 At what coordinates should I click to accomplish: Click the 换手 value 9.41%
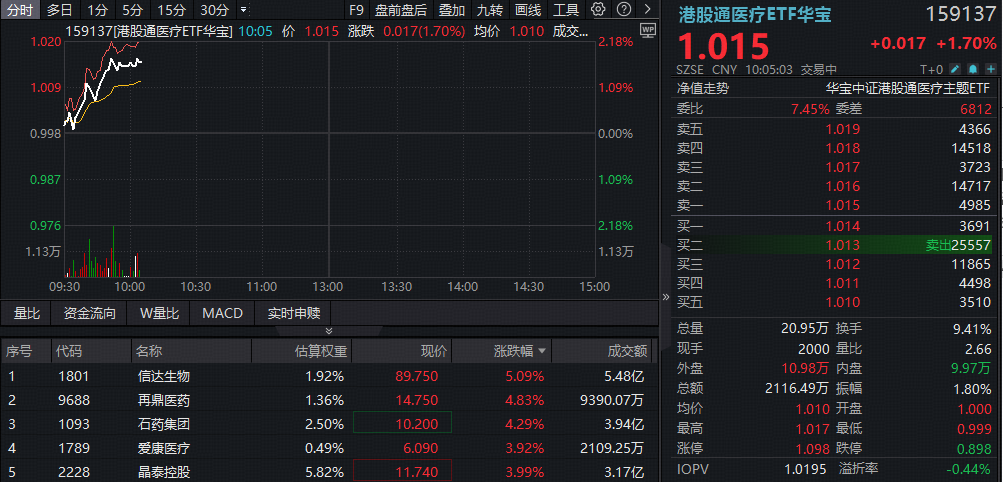click(972, 329)
